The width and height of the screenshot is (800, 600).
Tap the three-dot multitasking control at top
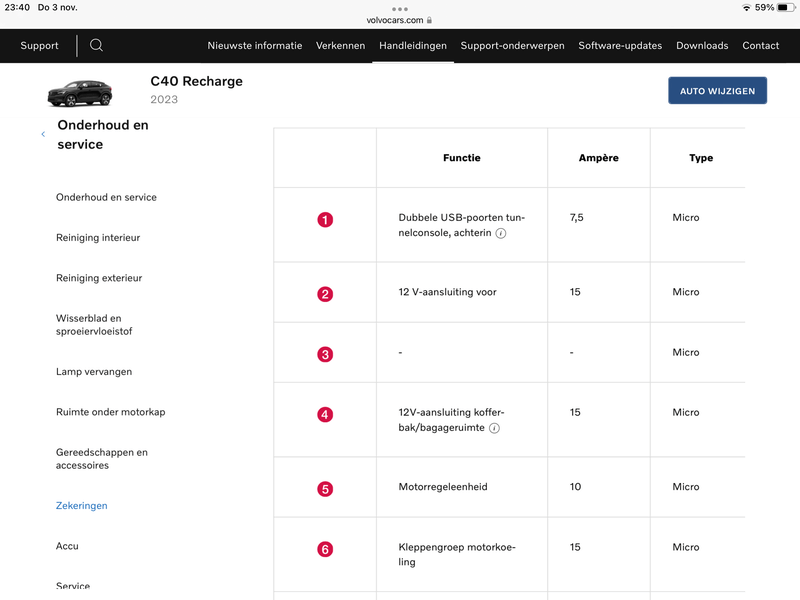(x=400, y=8)
